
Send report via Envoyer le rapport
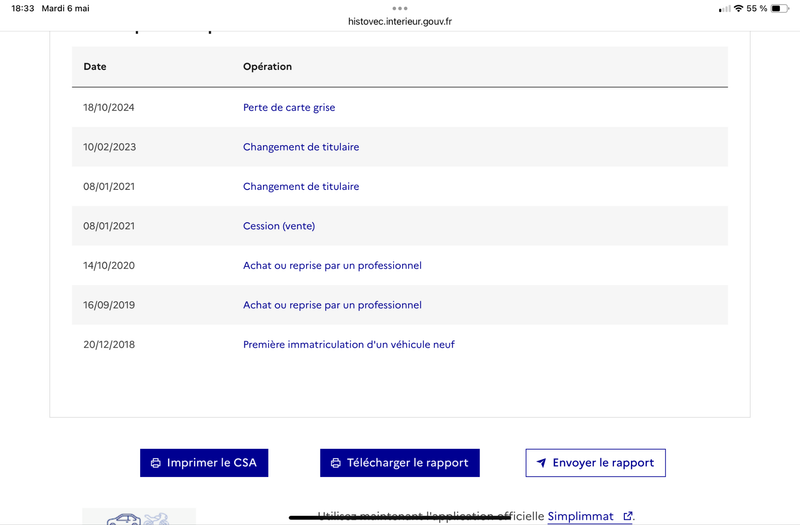[595, 463]
